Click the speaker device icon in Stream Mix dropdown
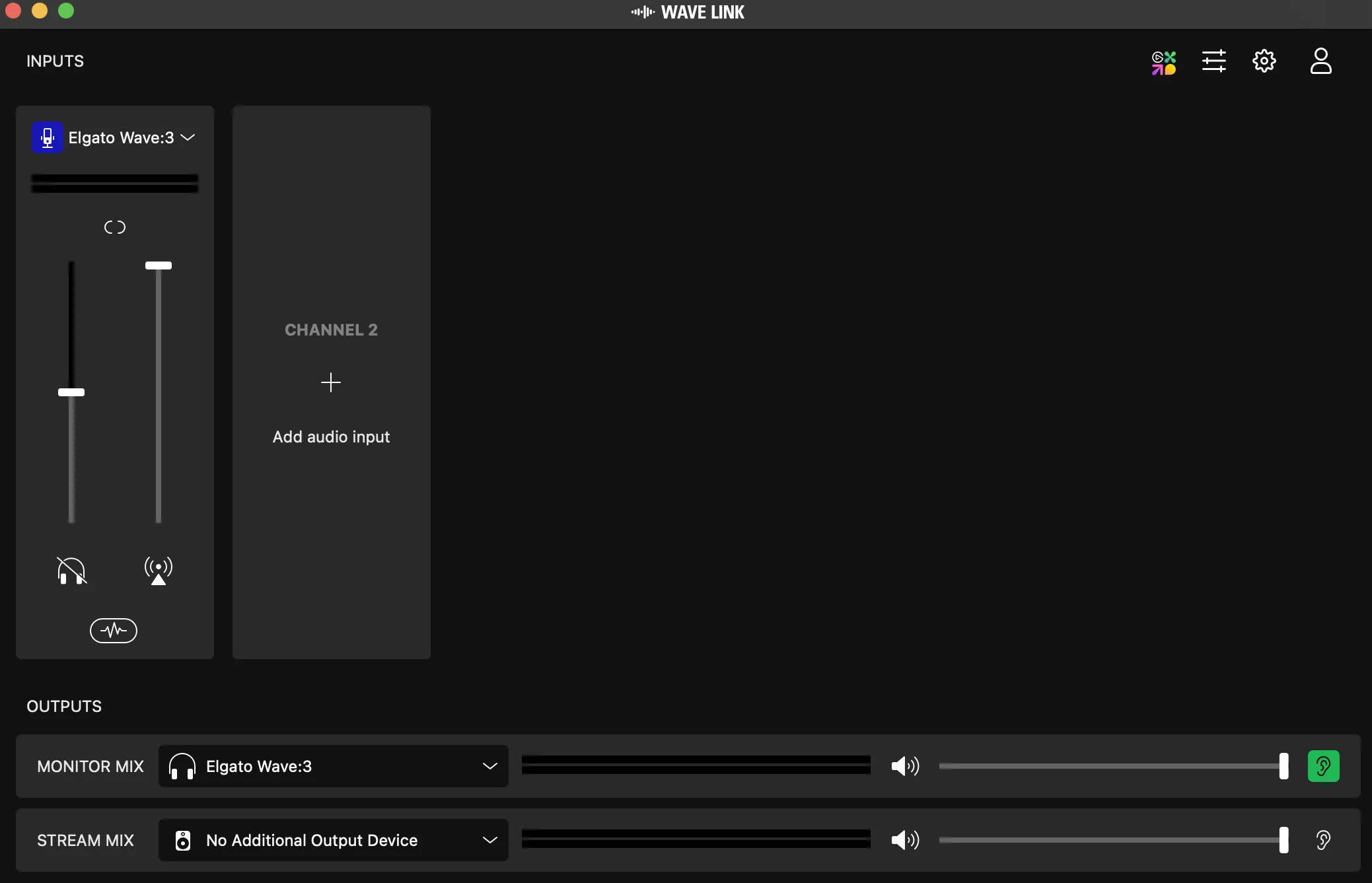This screenshot has width=1372, height=883. click(183, 840)
